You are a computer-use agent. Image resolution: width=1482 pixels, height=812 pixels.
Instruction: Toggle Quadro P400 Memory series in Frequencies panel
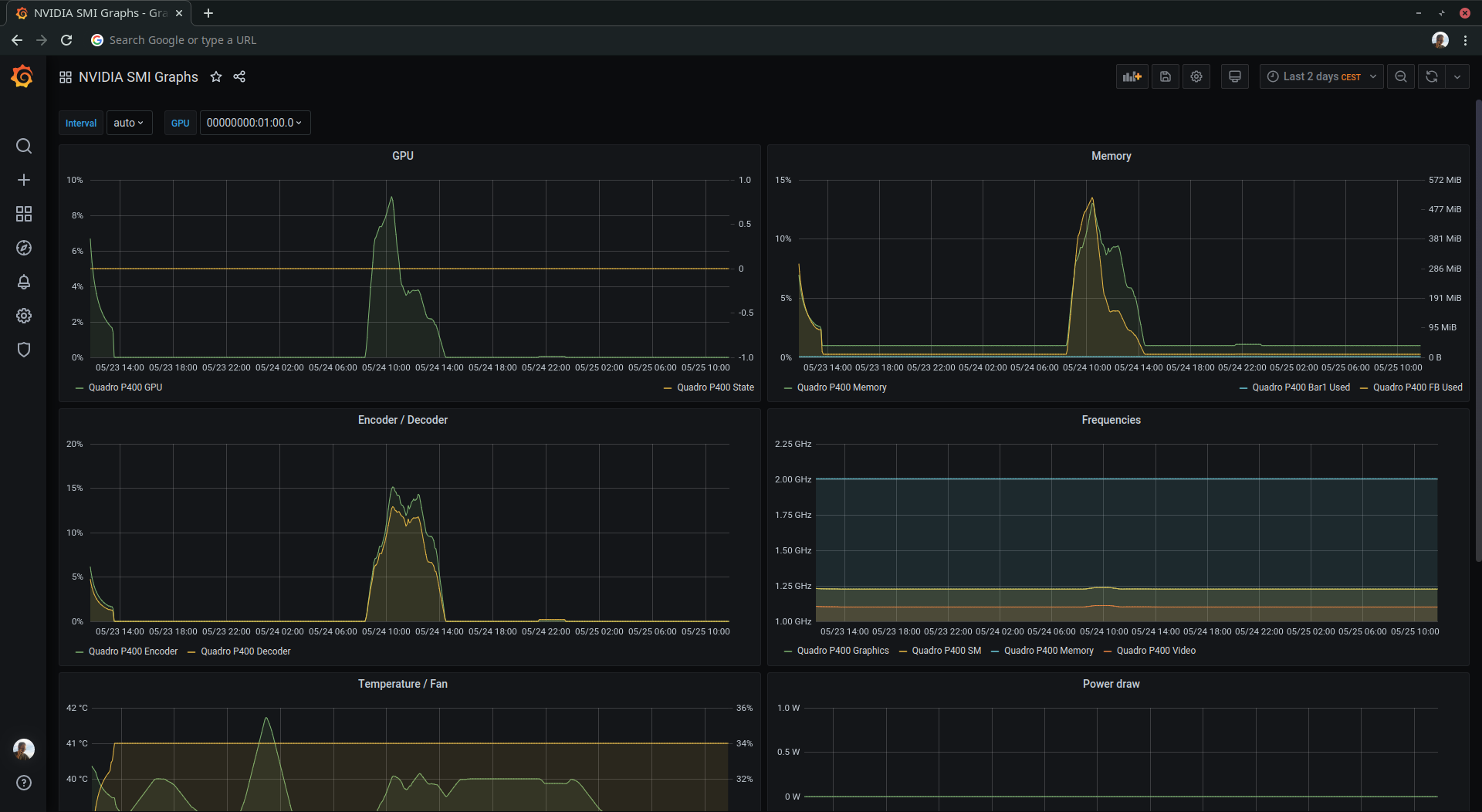click(1048, 651)
